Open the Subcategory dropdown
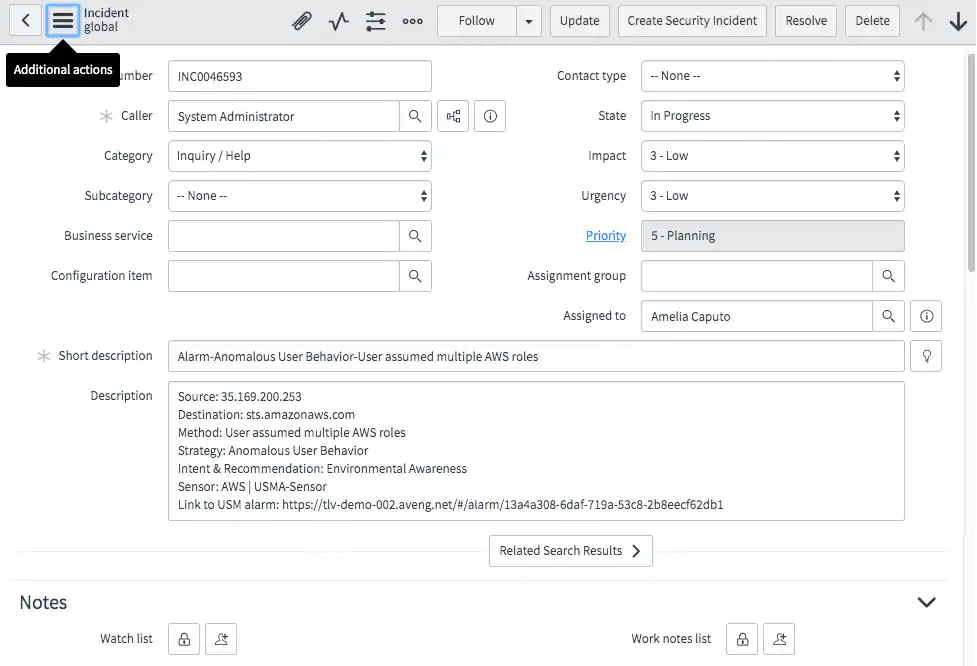The width and height of the screenshot is (977, 666). click(x=300, y=196)
